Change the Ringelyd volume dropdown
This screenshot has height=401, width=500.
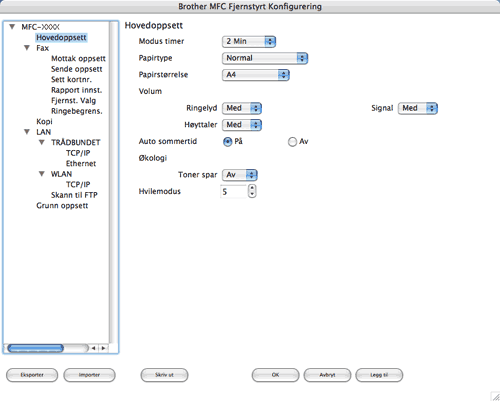tap(242, 108)
